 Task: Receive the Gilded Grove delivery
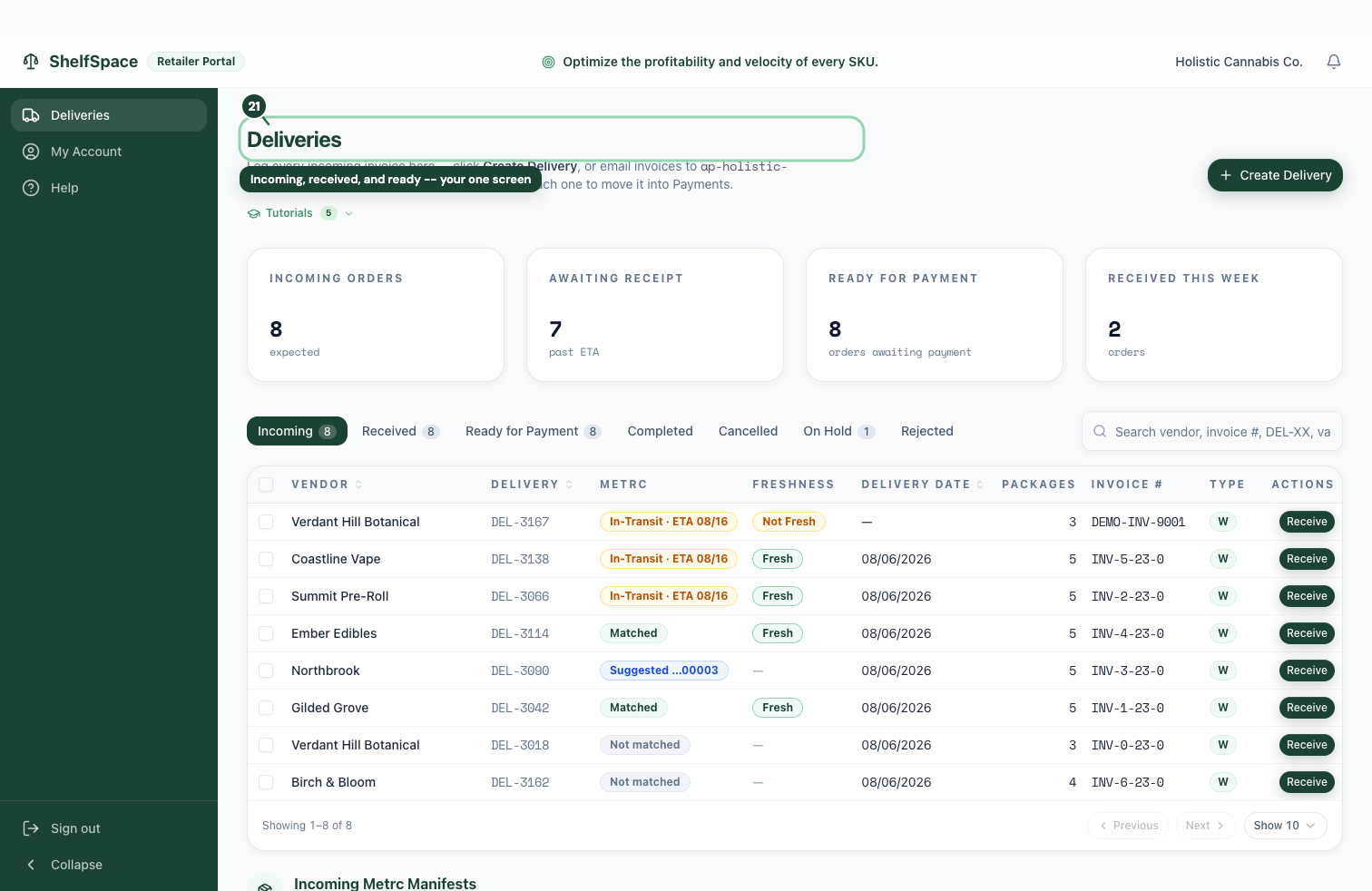click(x=1307, y=708)
